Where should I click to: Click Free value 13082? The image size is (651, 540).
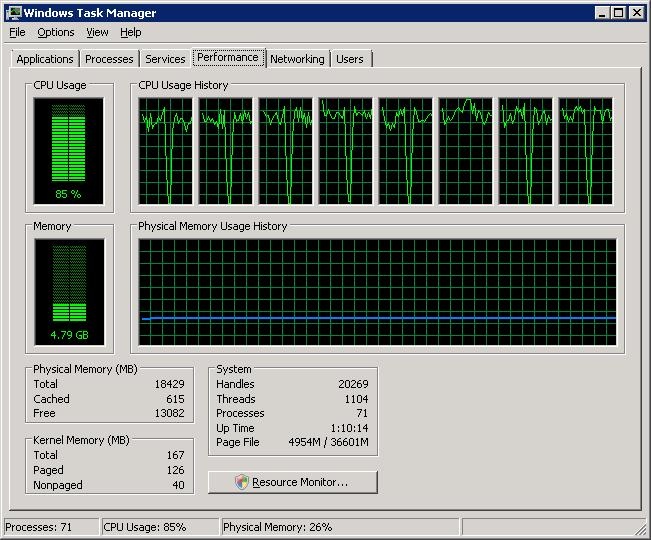coord(169,413)
